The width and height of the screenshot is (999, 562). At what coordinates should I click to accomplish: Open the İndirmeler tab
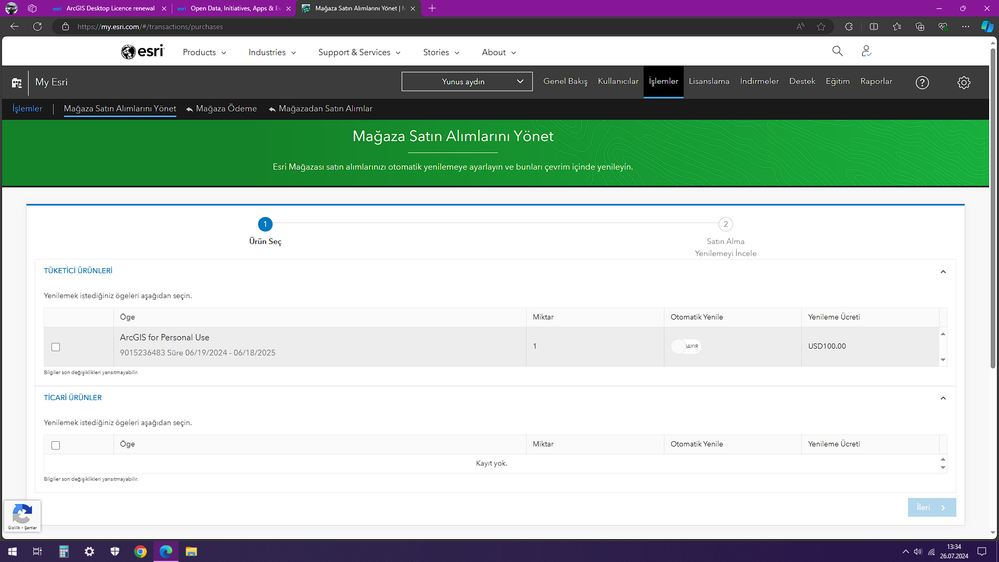coord(759,82)
